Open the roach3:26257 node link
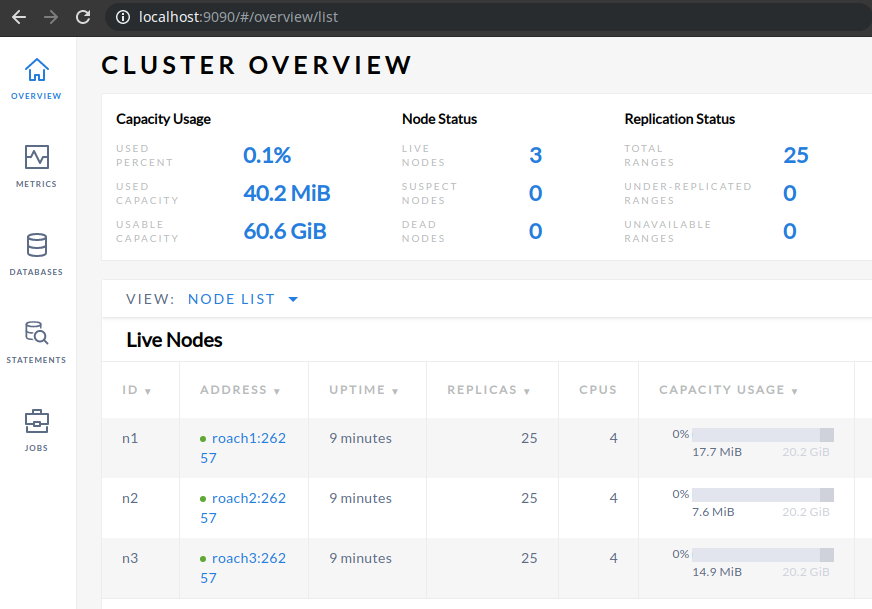 tap(248, 559)
